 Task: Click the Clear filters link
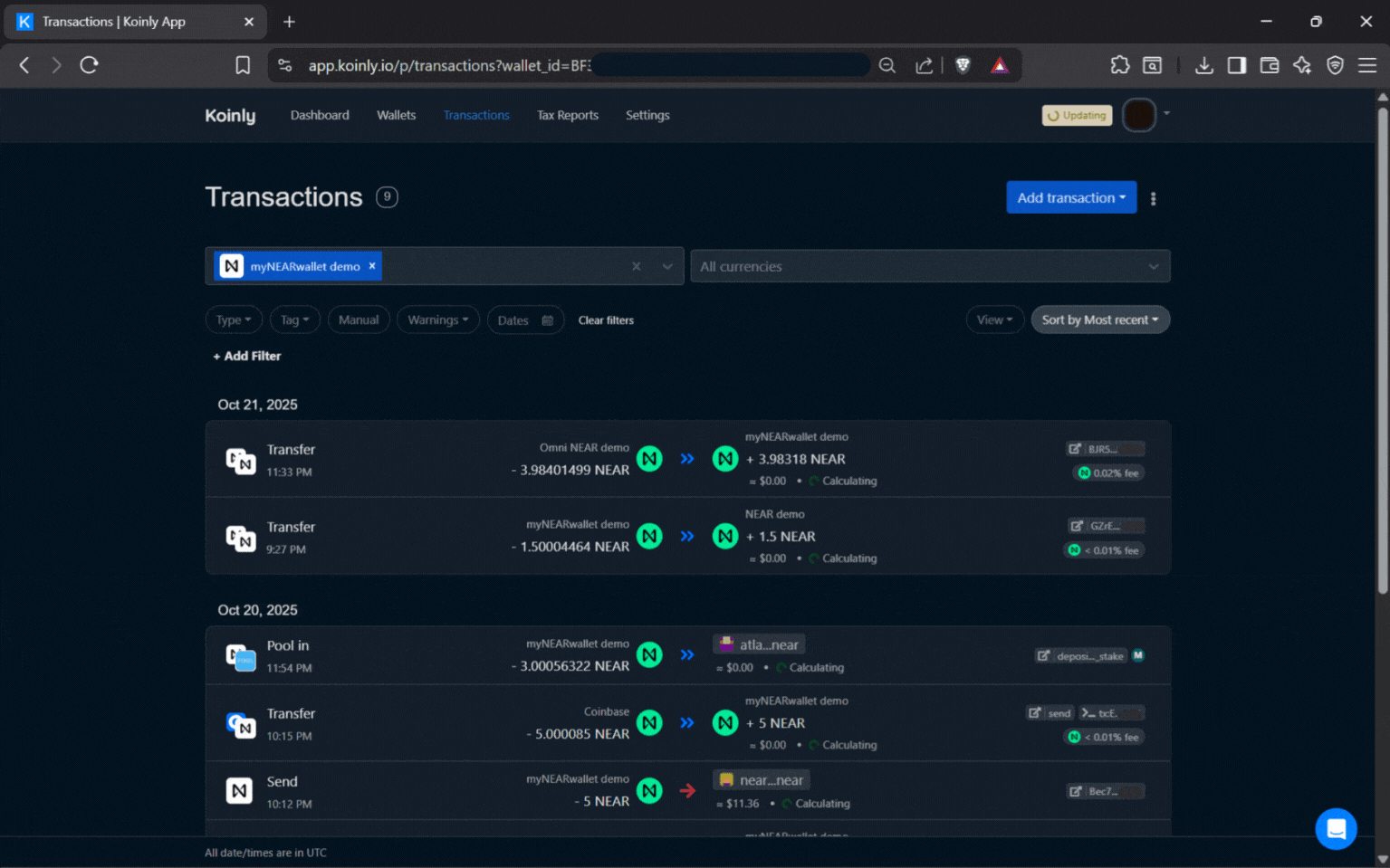pyautogui.click(x=606, y=320)
